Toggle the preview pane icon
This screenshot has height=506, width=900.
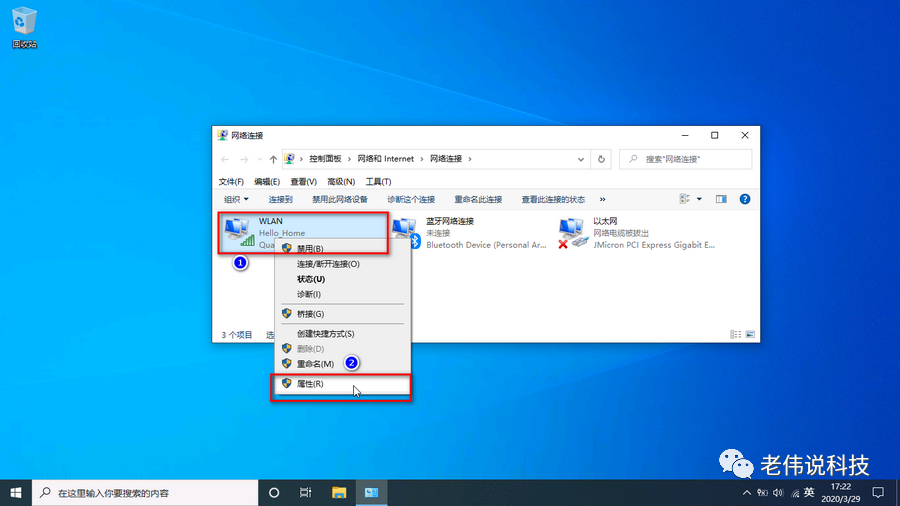[721, 199]
